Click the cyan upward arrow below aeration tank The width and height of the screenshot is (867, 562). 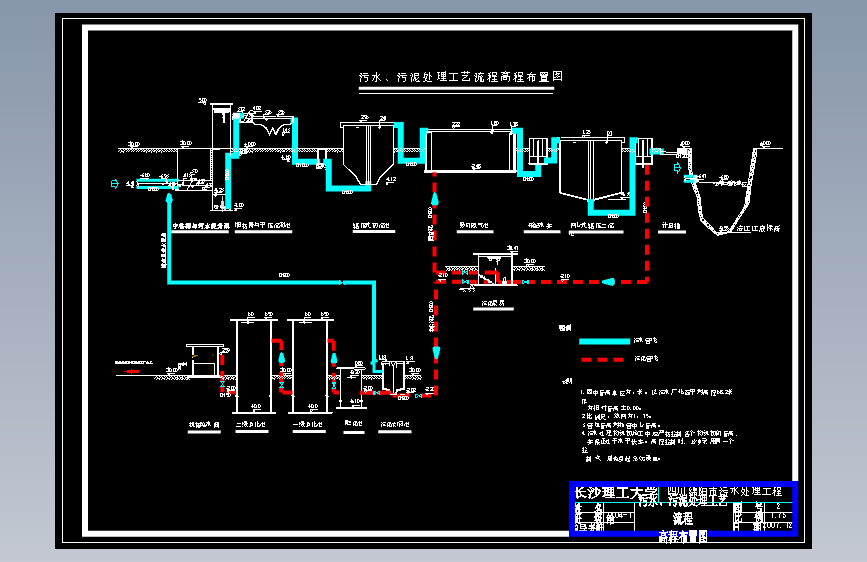click(x=435, y=199)
